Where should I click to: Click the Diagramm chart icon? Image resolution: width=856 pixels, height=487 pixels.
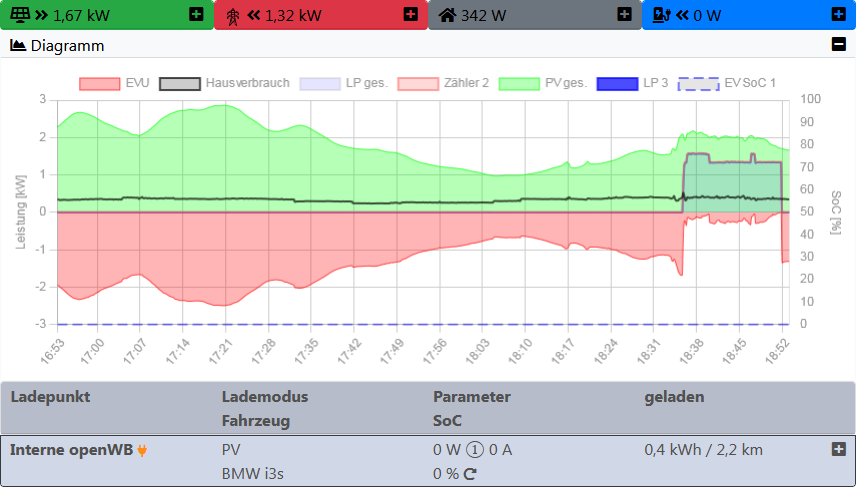18,45
